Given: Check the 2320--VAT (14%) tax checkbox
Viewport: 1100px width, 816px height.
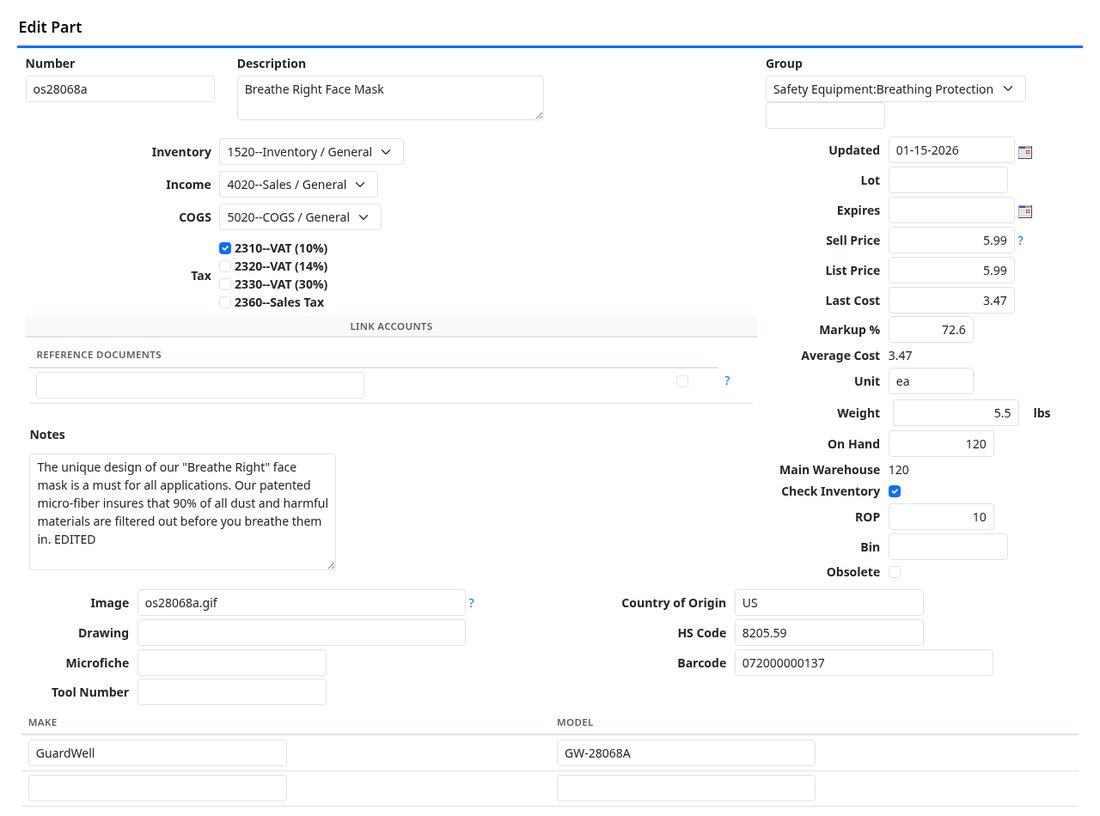Looking at the screenshot, I should click(x=224, y=266).
